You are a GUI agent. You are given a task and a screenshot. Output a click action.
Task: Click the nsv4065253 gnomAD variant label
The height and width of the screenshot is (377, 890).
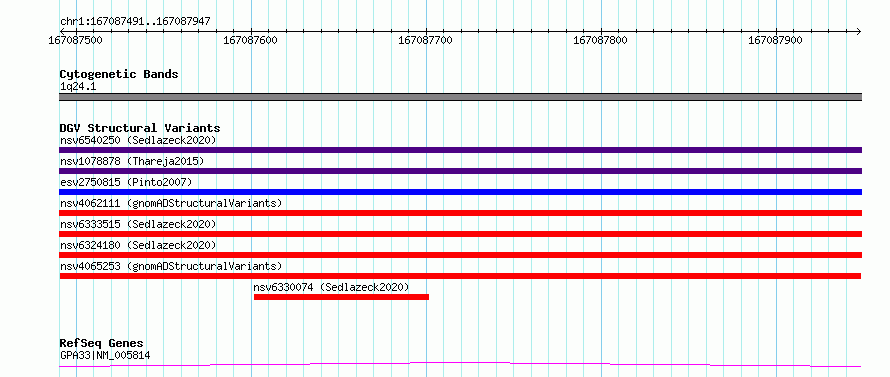(x=171, y=266)
